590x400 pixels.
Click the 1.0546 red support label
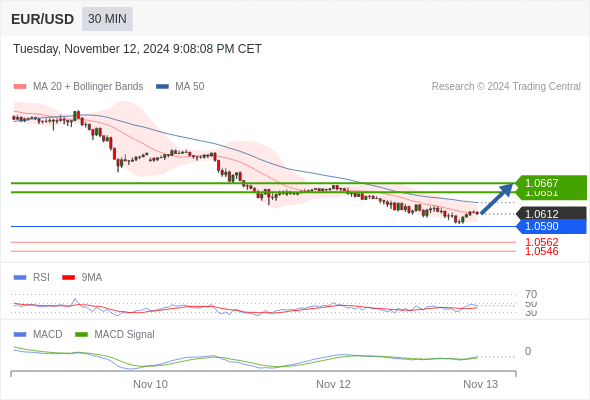(x=541, y=251)
